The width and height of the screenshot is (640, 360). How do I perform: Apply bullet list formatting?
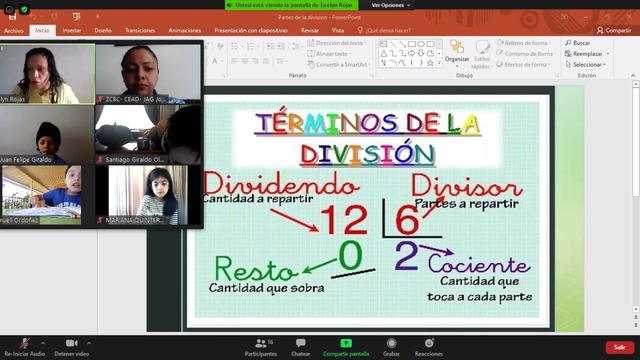[x=235, y=47]
